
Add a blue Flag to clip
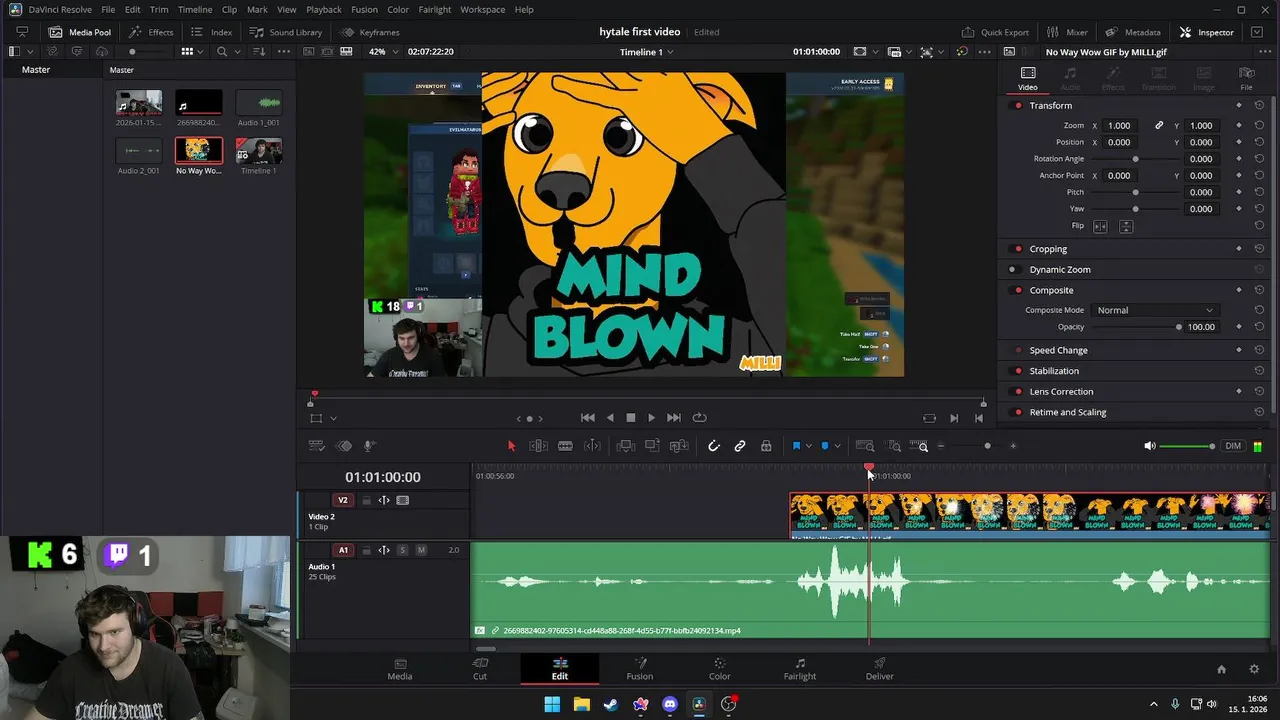tap(796, 446)
